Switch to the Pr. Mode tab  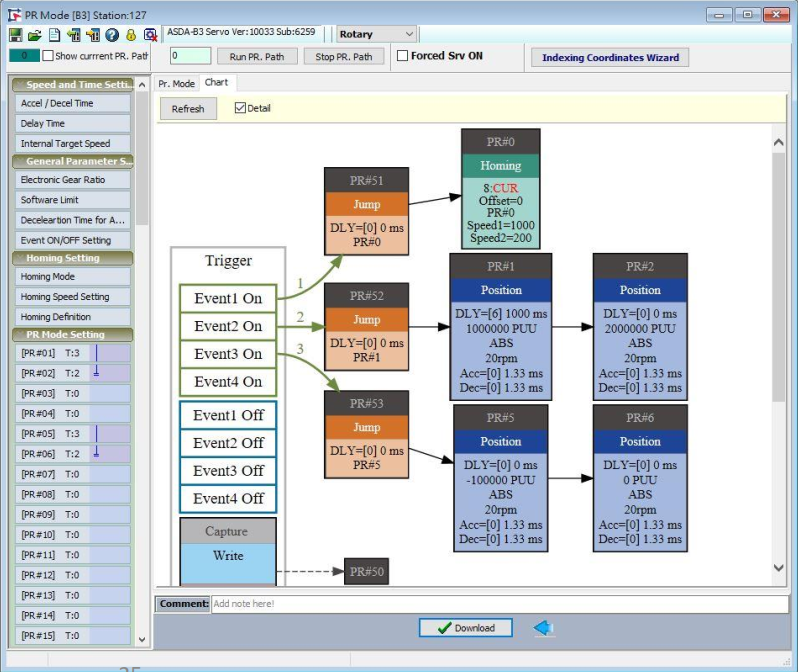pyautogui.click(x=177, y=83)
